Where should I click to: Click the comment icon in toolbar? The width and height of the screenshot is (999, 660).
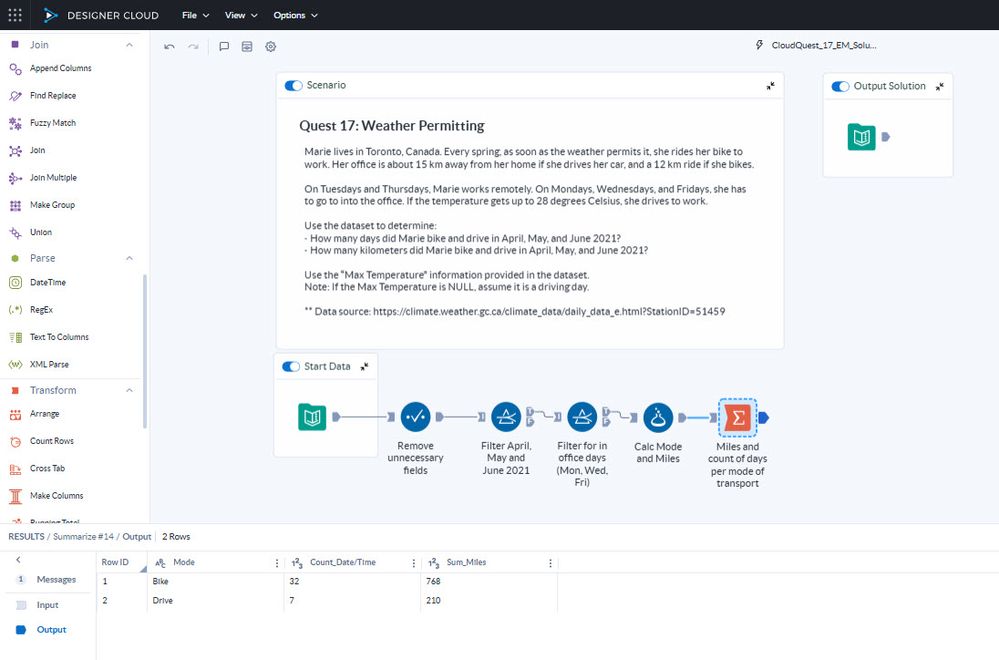pyautogui.click(x=224, y=47)
